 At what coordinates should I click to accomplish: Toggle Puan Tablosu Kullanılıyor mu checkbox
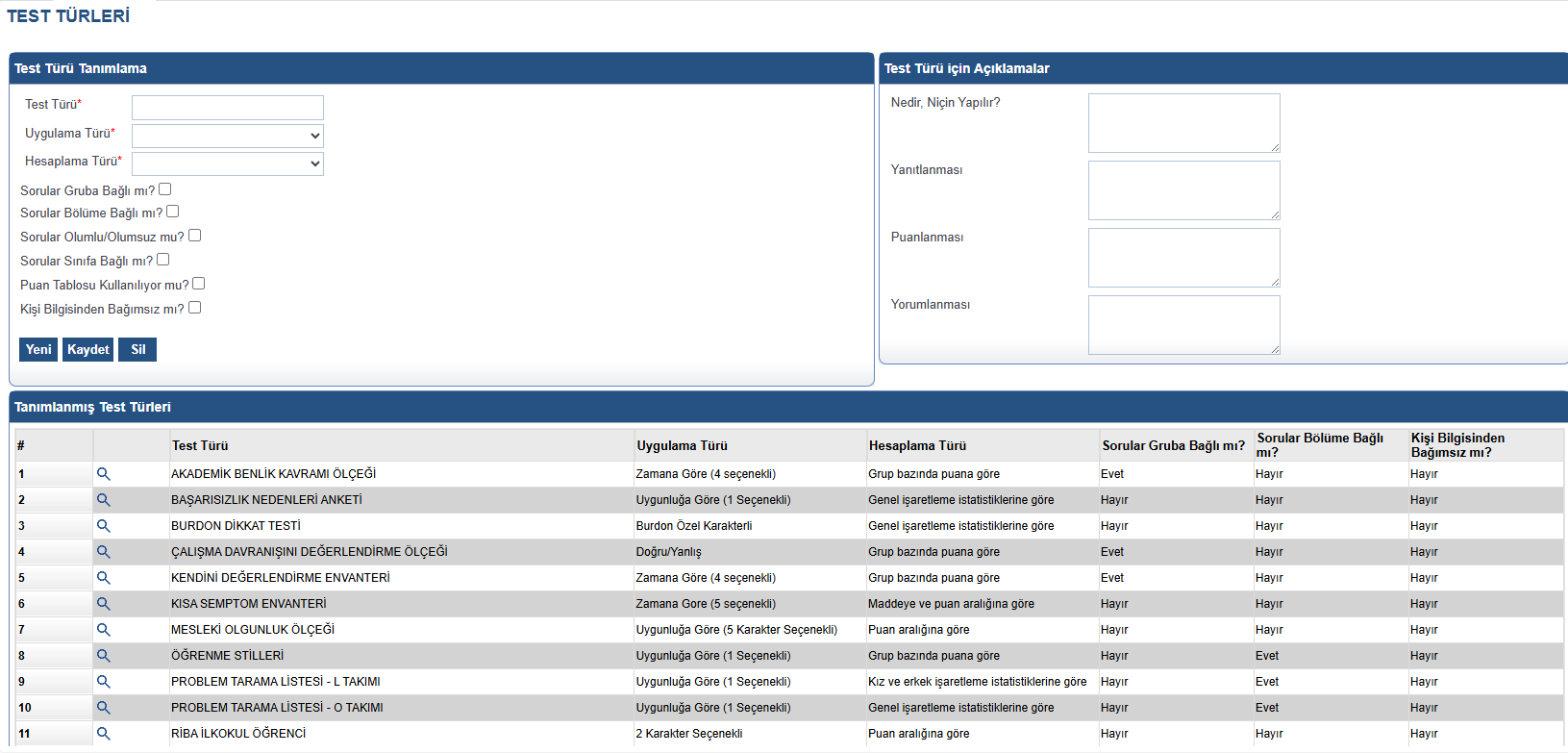[x=199, y=284]
